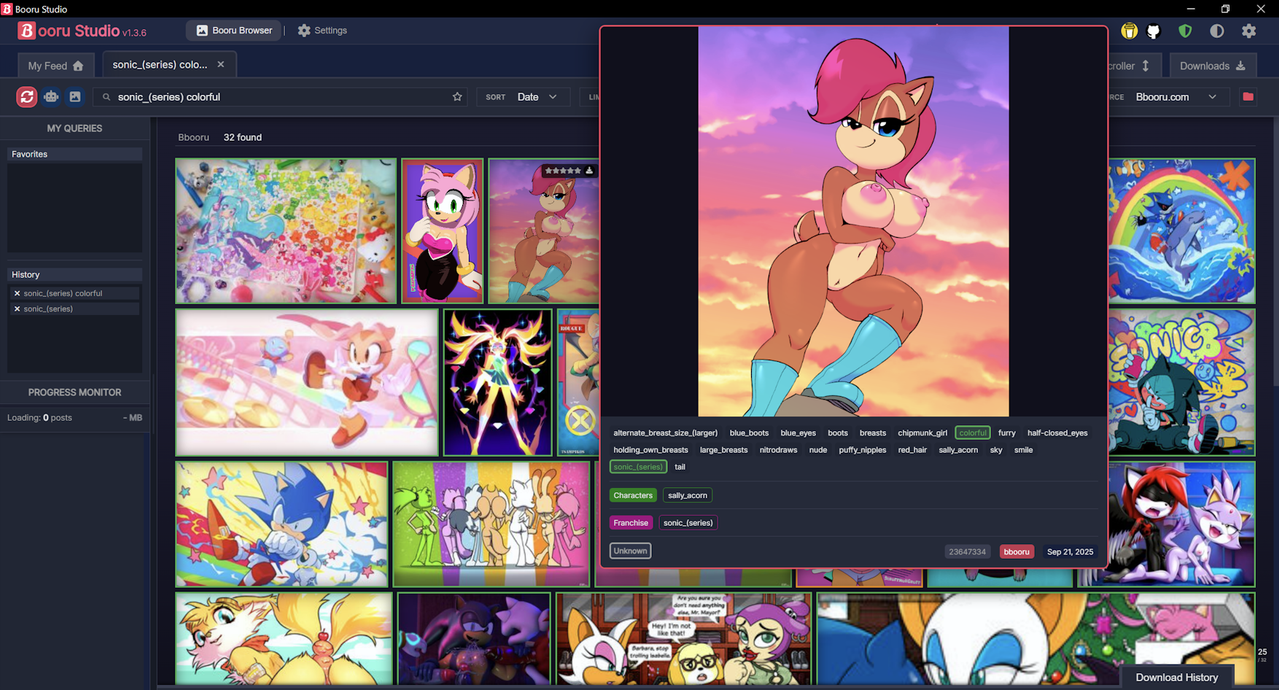Image resolution: width=1279 pixels, height=690 pixels.
Task: Select the sonic_(series) colorful tab
Action: click(168, 64)
